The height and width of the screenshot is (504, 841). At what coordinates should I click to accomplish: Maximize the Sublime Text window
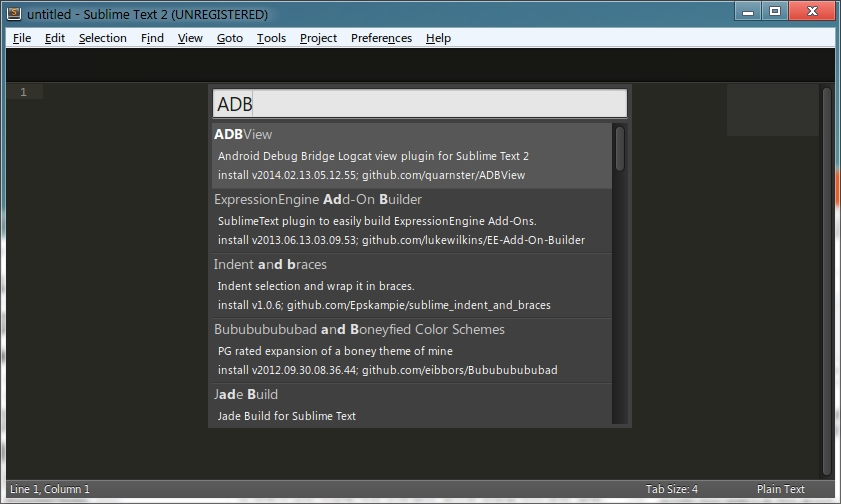click(x=775, y=12)
